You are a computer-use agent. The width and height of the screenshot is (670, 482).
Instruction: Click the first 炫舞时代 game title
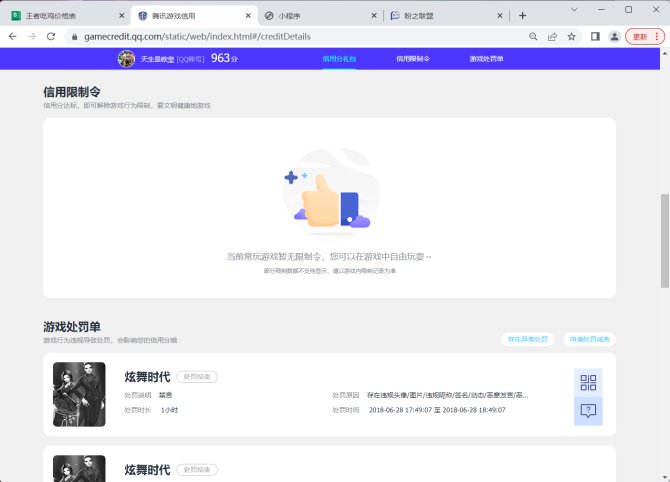147,377
